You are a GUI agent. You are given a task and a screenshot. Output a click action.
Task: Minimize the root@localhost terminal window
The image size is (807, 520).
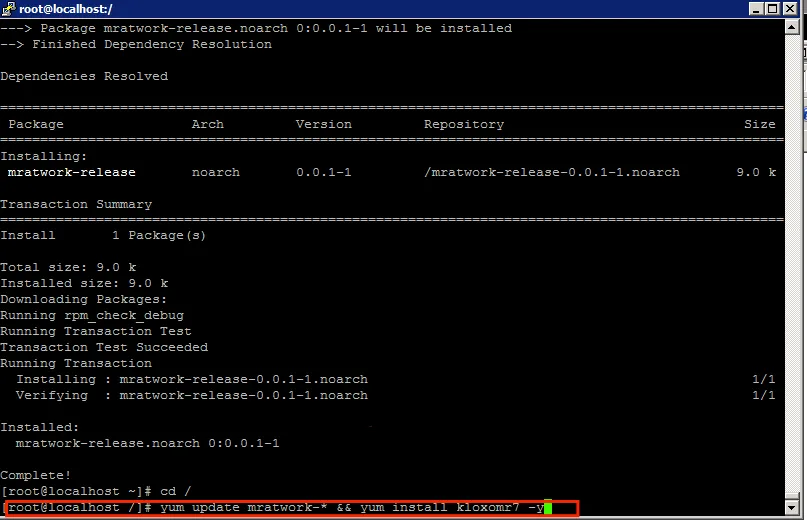pos(756,9)
